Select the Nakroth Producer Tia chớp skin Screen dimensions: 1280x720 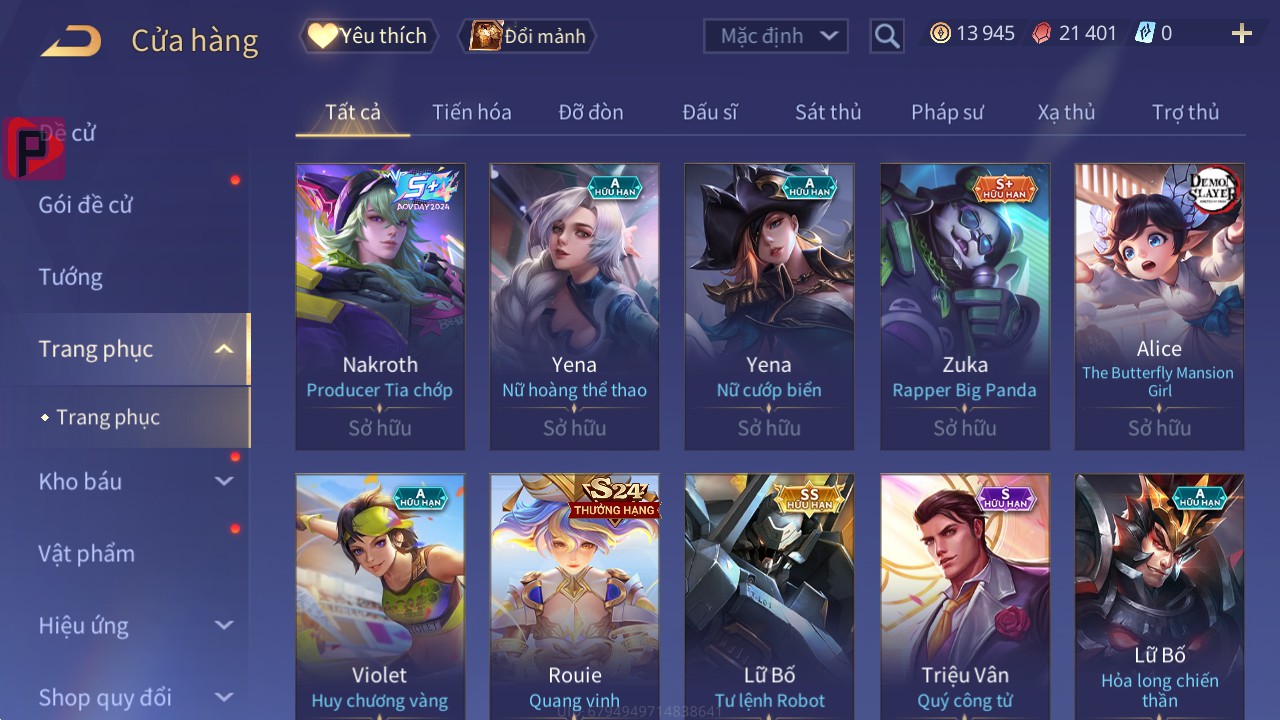pos(380,306)
